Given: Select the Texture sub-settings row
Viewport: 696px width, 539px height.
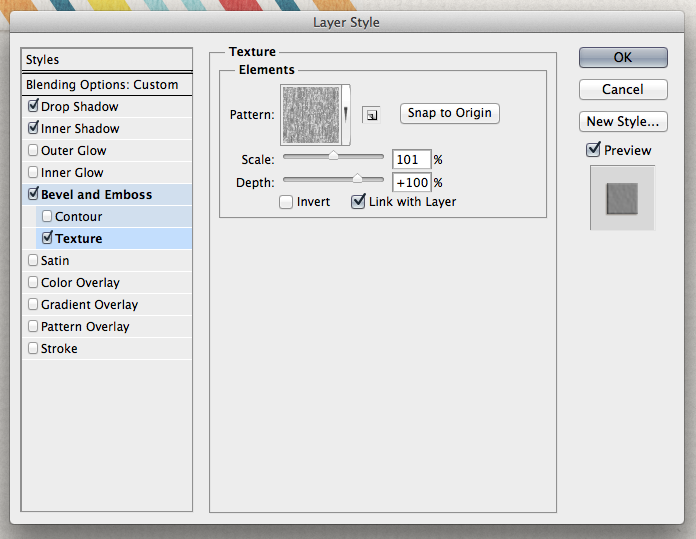Looking at the screenshot, I should pyautogui.click(x=114, y=238).
